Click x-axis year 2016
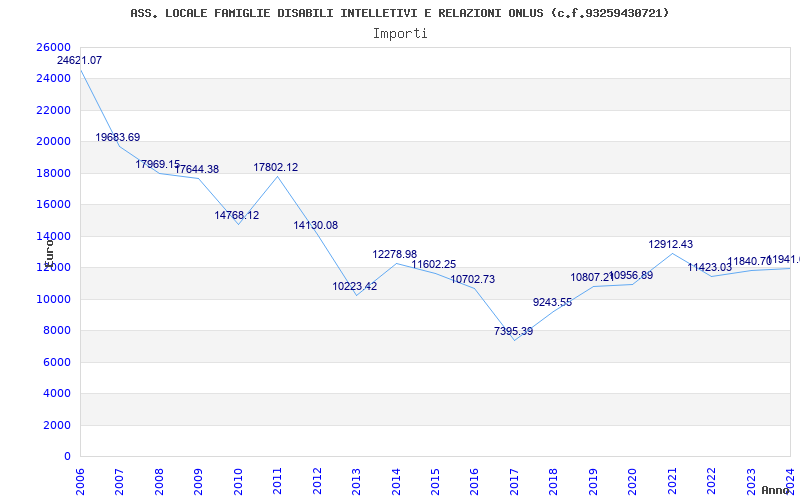800x500 pixels. click(x=475, y=482)
